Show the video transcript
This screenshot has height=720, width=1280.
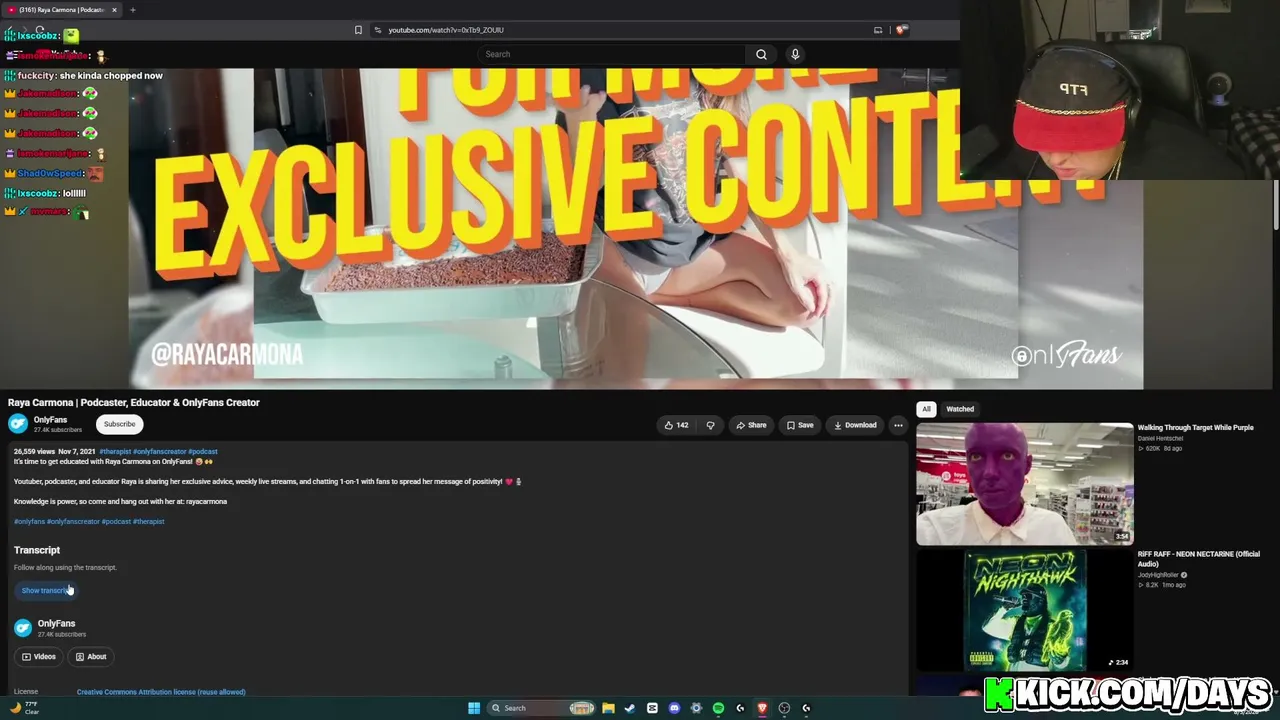(46, 590)
